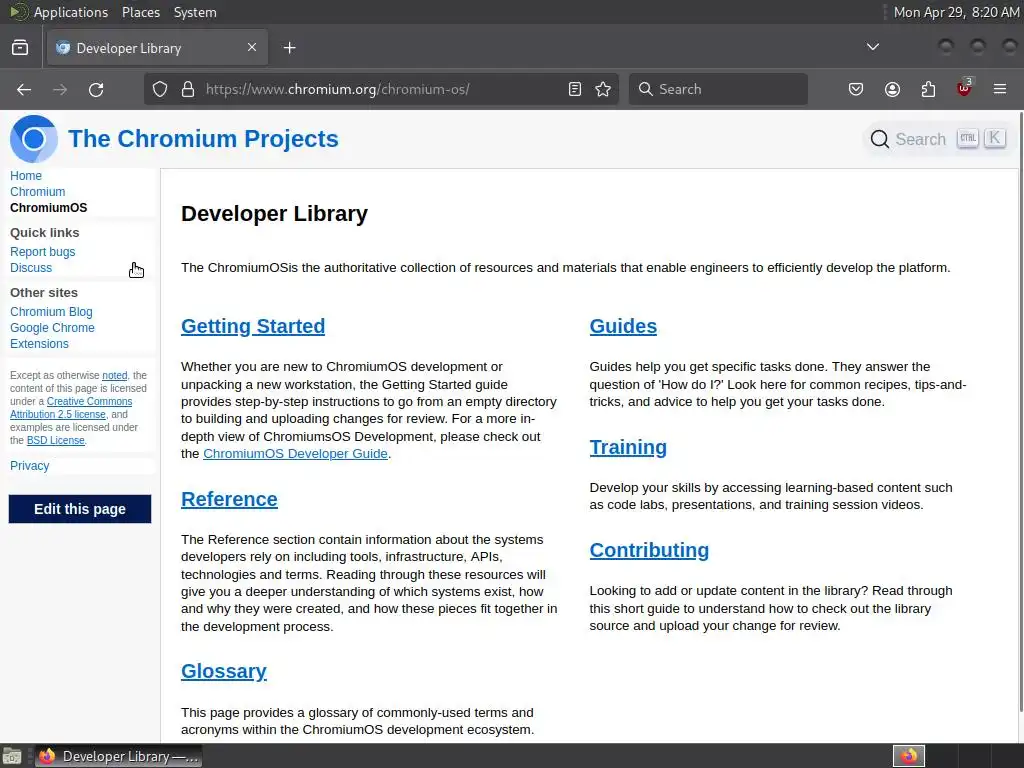Open the Report bugs quick link

pyautogui.click(x=42, y=251)
